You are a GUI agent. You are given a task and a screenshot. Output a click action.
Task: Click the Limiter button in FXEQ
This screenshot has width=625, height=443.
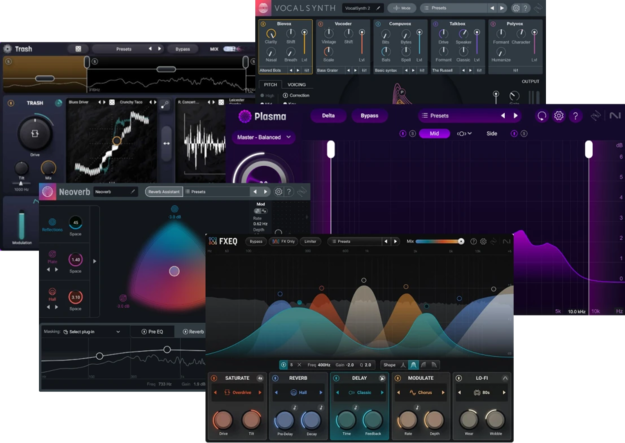click(x=310, y=241)
